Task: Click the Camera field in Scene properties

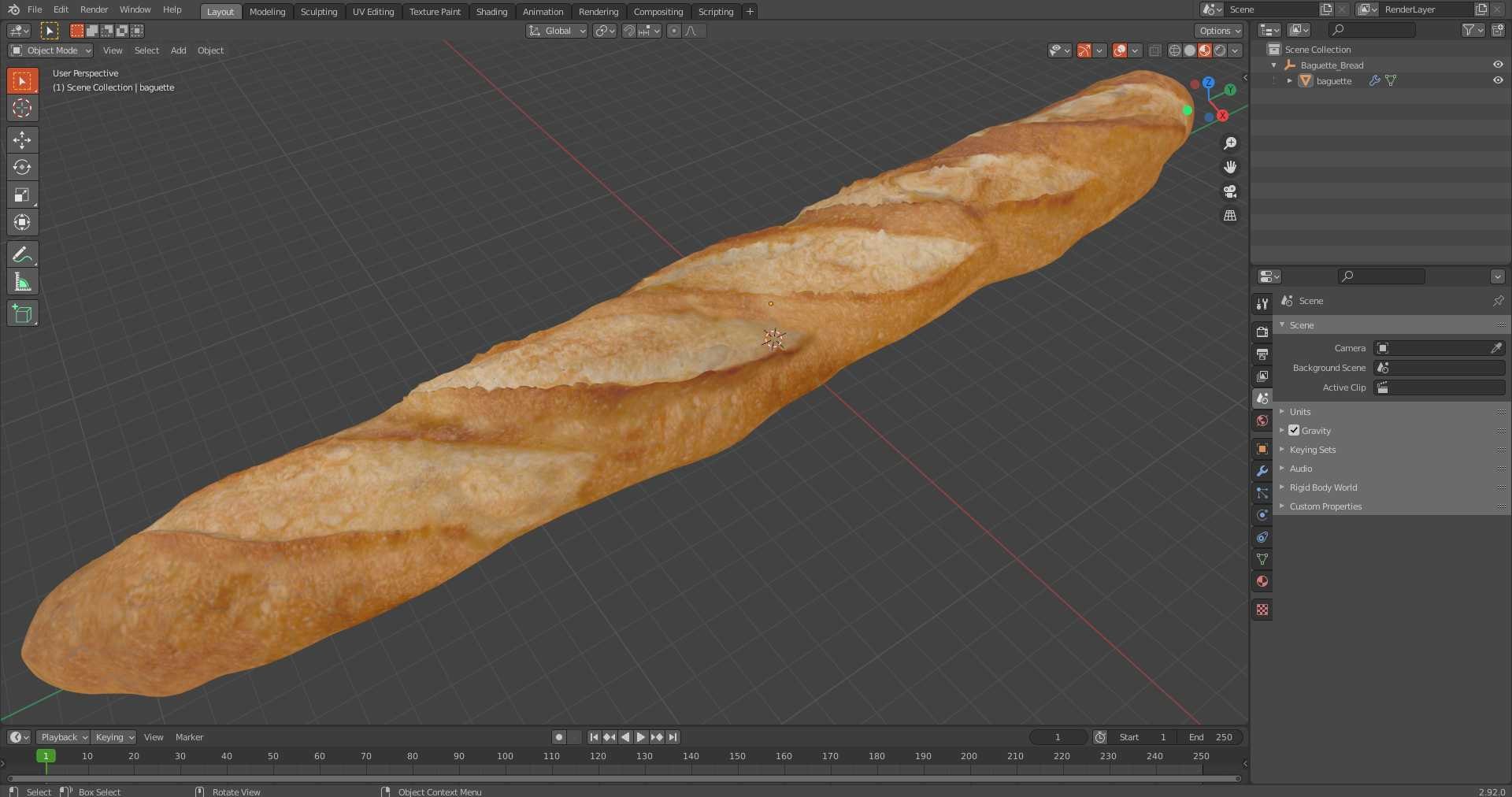Action: (1440, 348)
